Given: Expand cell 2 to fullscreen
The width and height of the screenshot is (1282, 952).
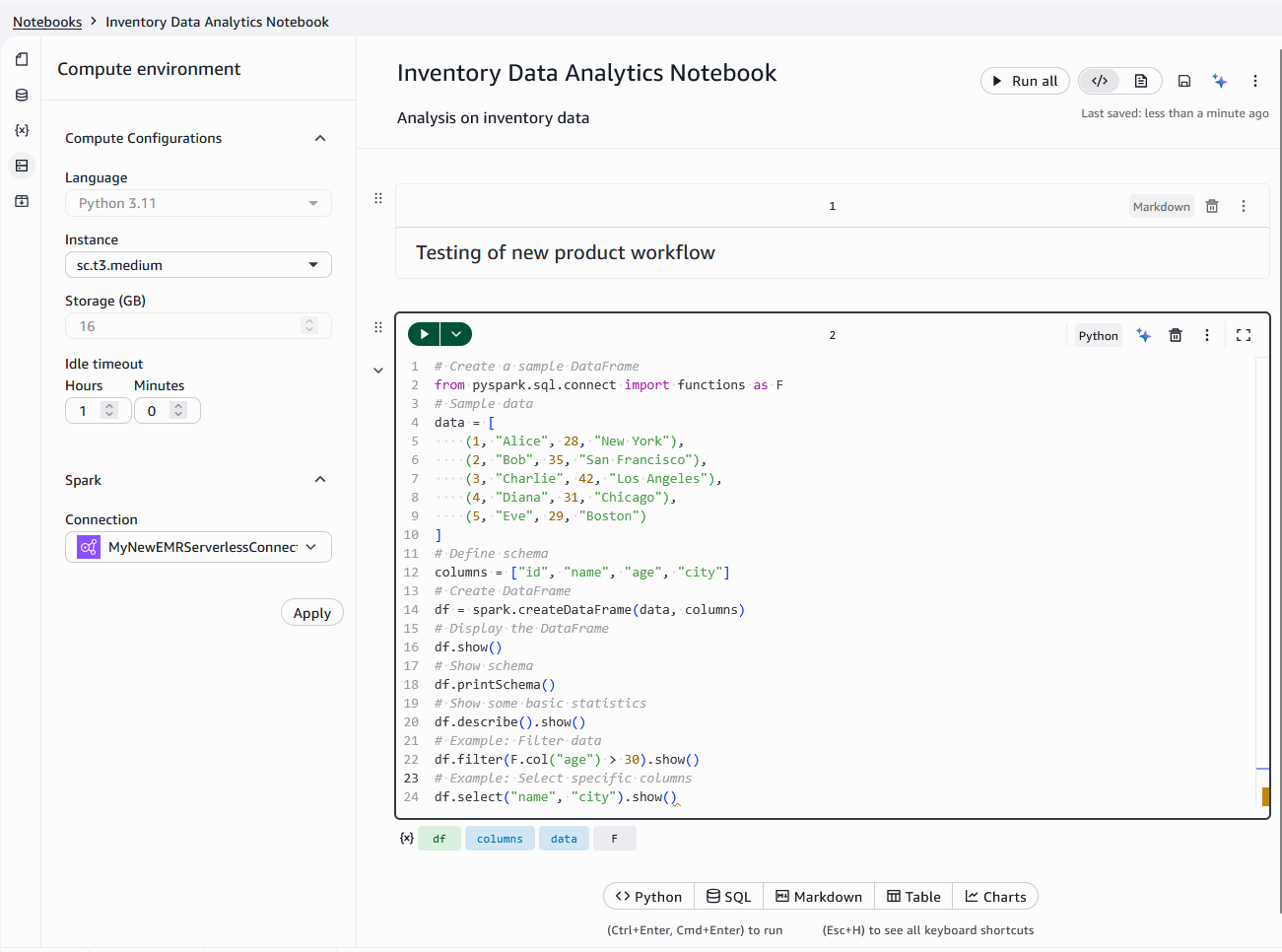Looking at the screenshot, I should [1244, 335].
